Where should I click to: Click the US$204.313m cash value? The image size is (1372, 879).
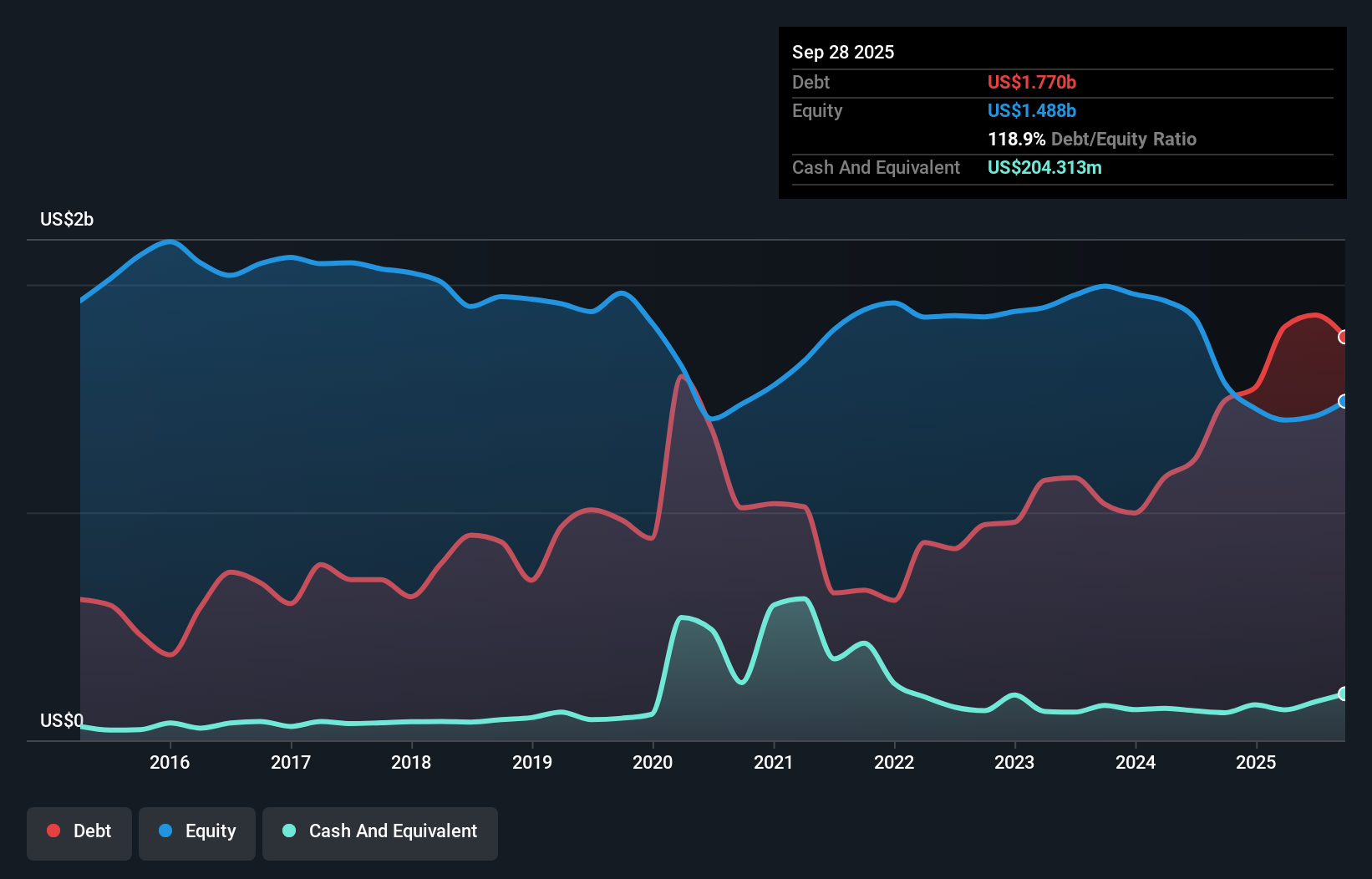(x=1044, y=167)
